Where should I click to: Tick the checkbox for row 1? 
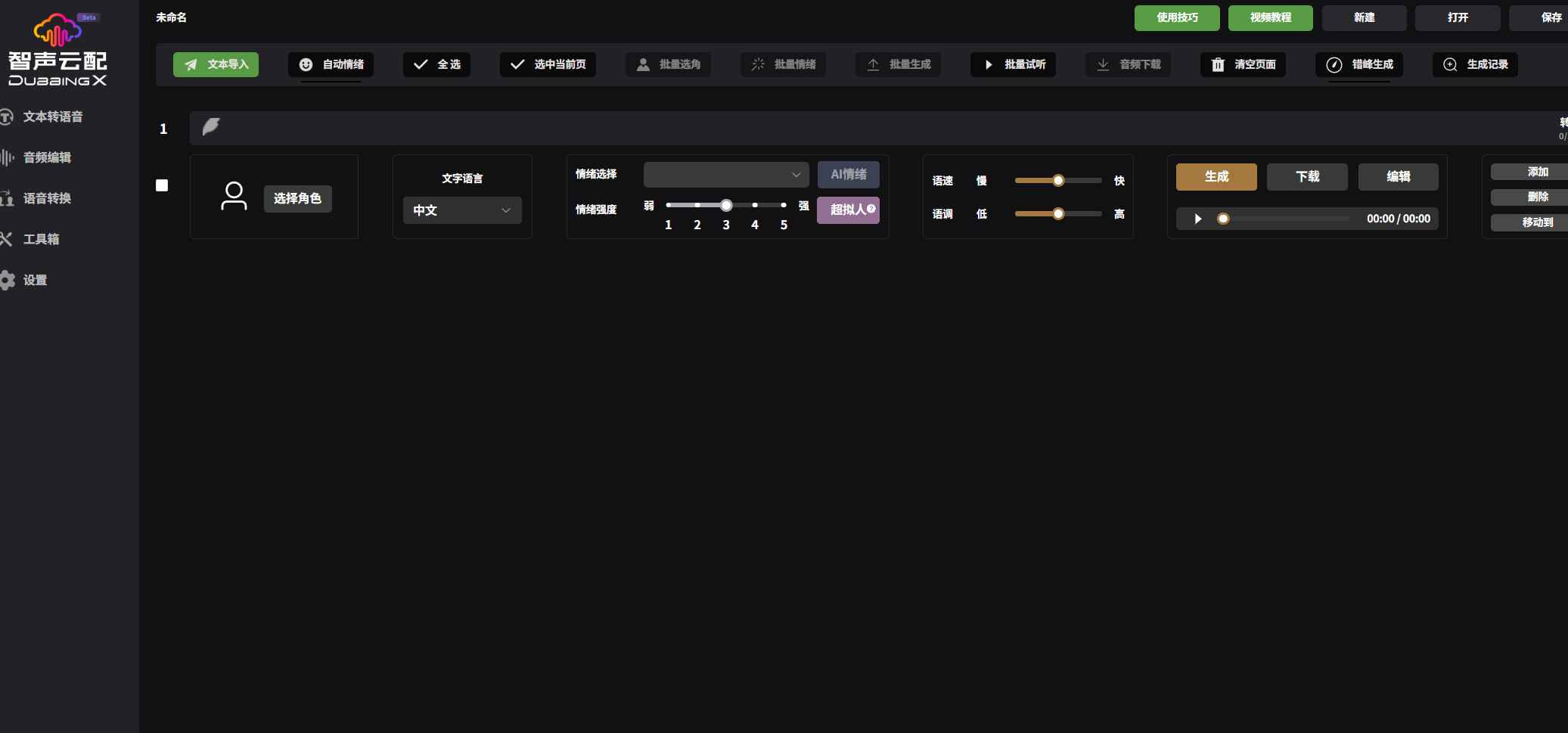(162, 185)
